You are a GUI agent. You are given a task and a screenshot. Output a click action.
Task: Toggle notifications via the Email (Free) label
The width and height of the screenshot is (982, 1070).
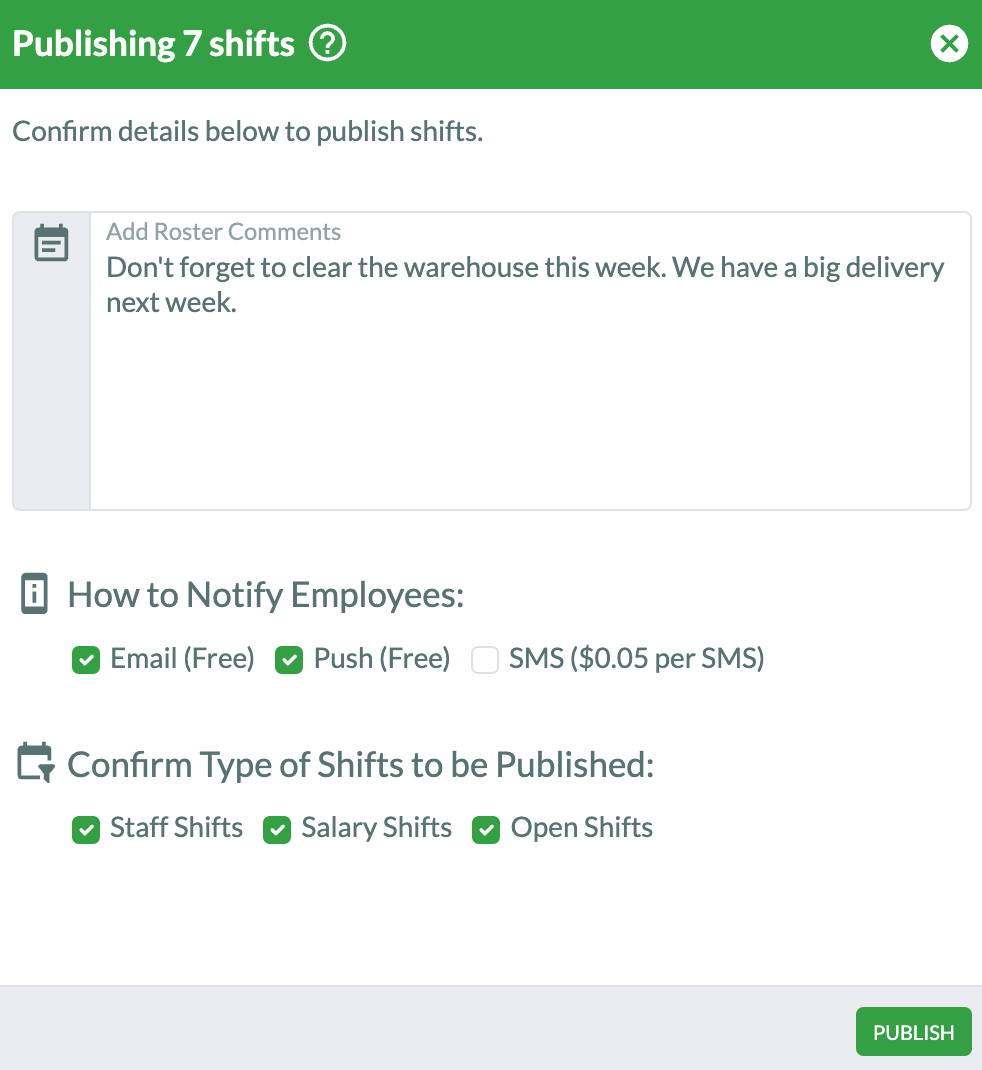point(183,658)
